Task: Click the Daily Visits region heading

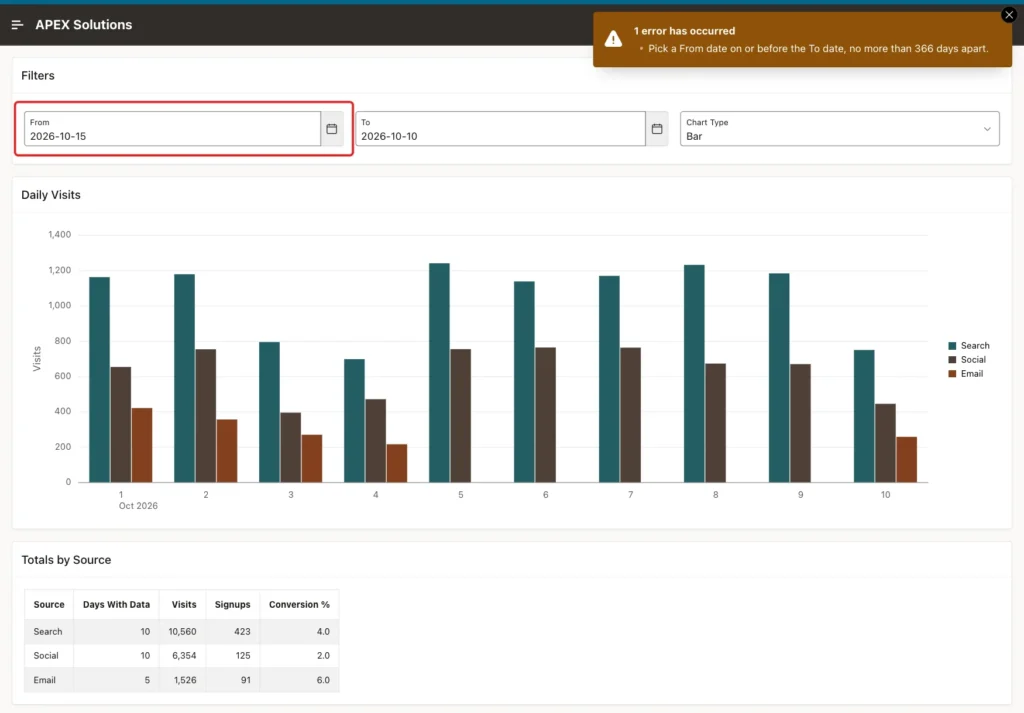Action: pos(51,195)
